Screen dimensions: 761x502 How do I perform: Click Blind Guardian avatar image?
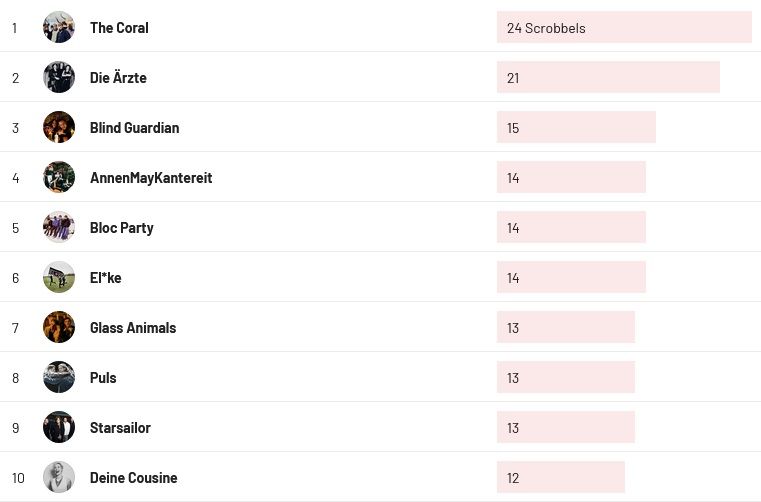coord(59,127)
